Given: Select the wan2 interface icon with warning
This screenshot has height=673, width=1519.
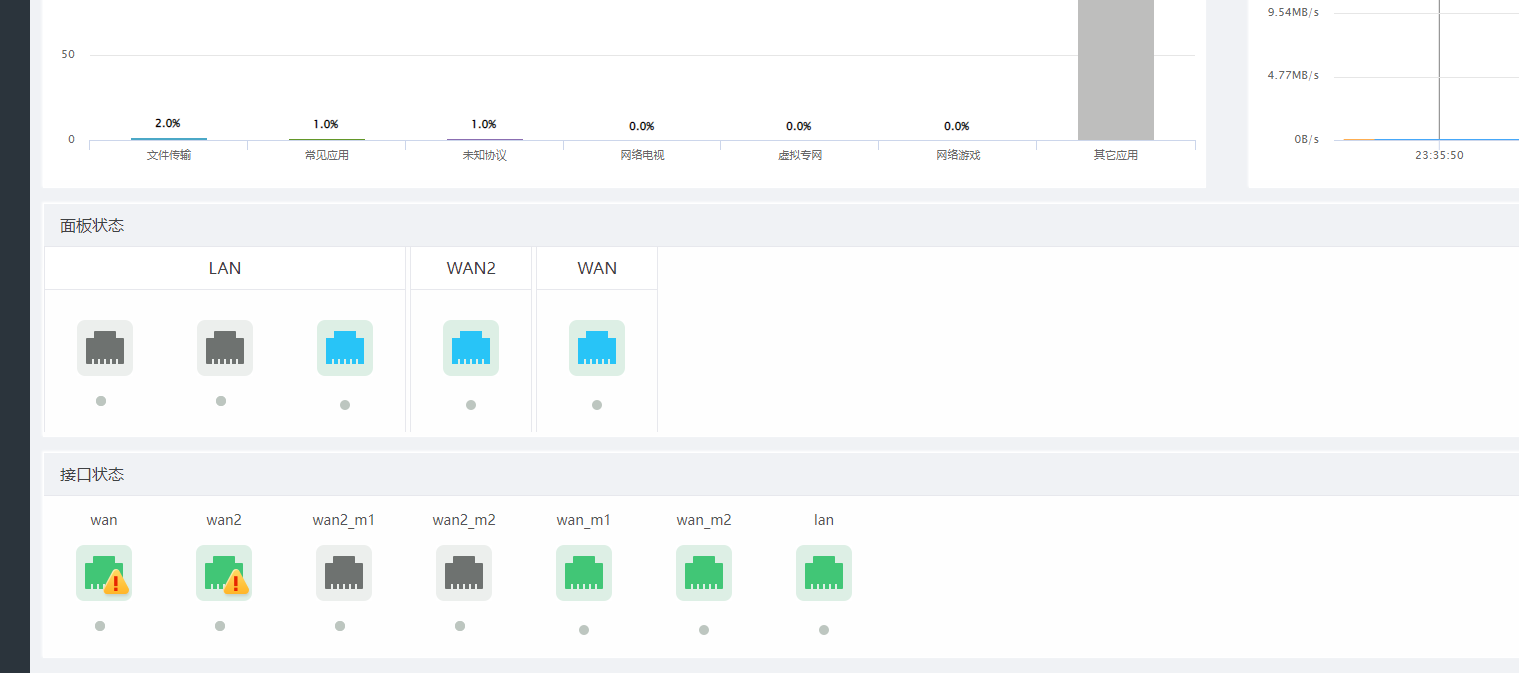Looking at the screenshot, I should coord(224,573).
